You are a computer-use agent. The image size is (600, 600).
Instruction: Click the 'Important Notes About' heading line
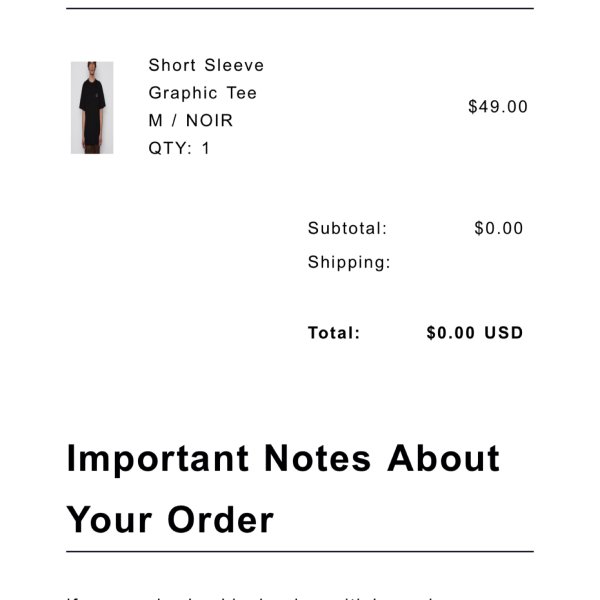tap(283, 459)
